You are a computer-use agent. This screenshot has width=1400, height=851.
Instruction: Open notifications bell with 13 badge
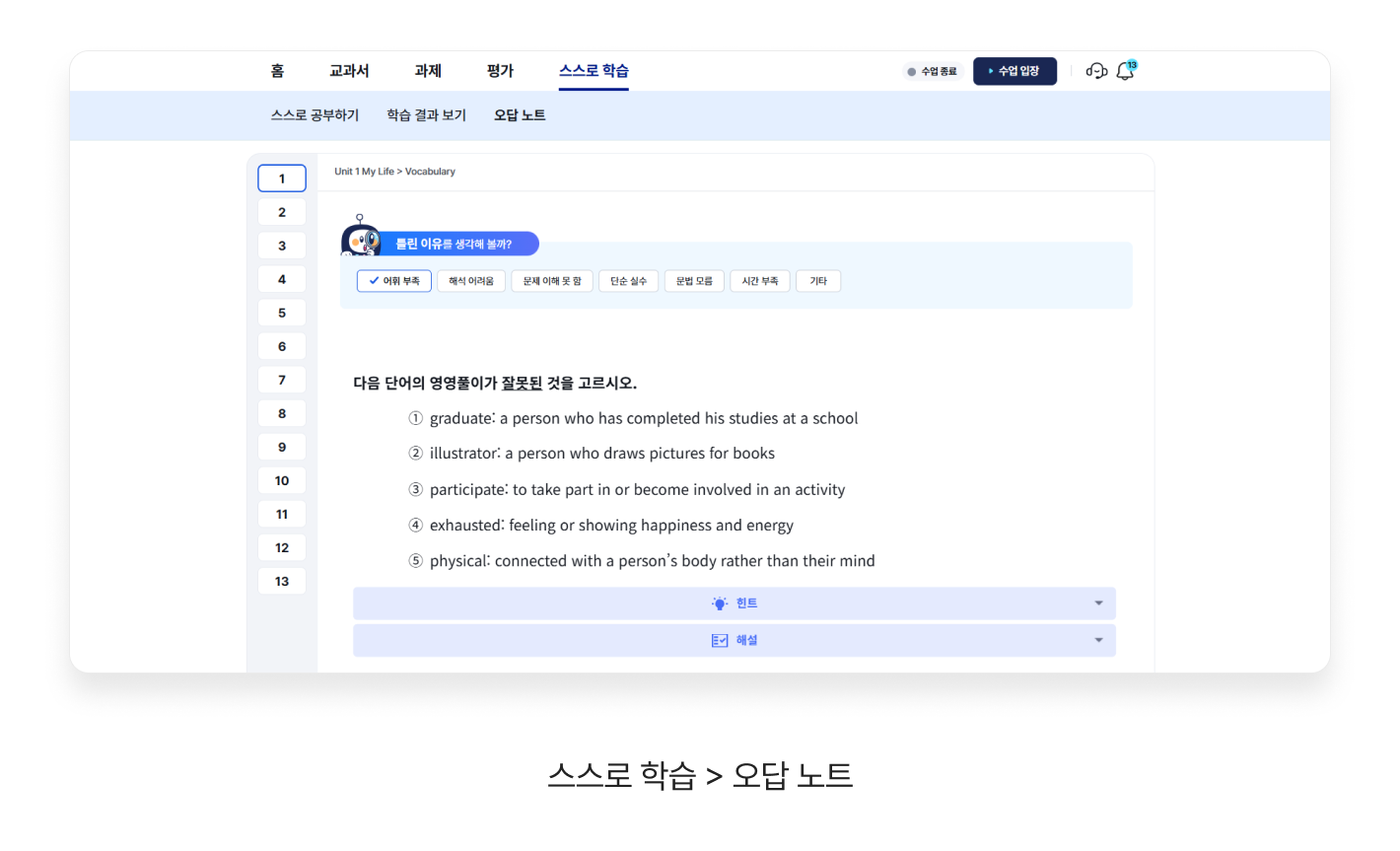(x=1125, y=71)
